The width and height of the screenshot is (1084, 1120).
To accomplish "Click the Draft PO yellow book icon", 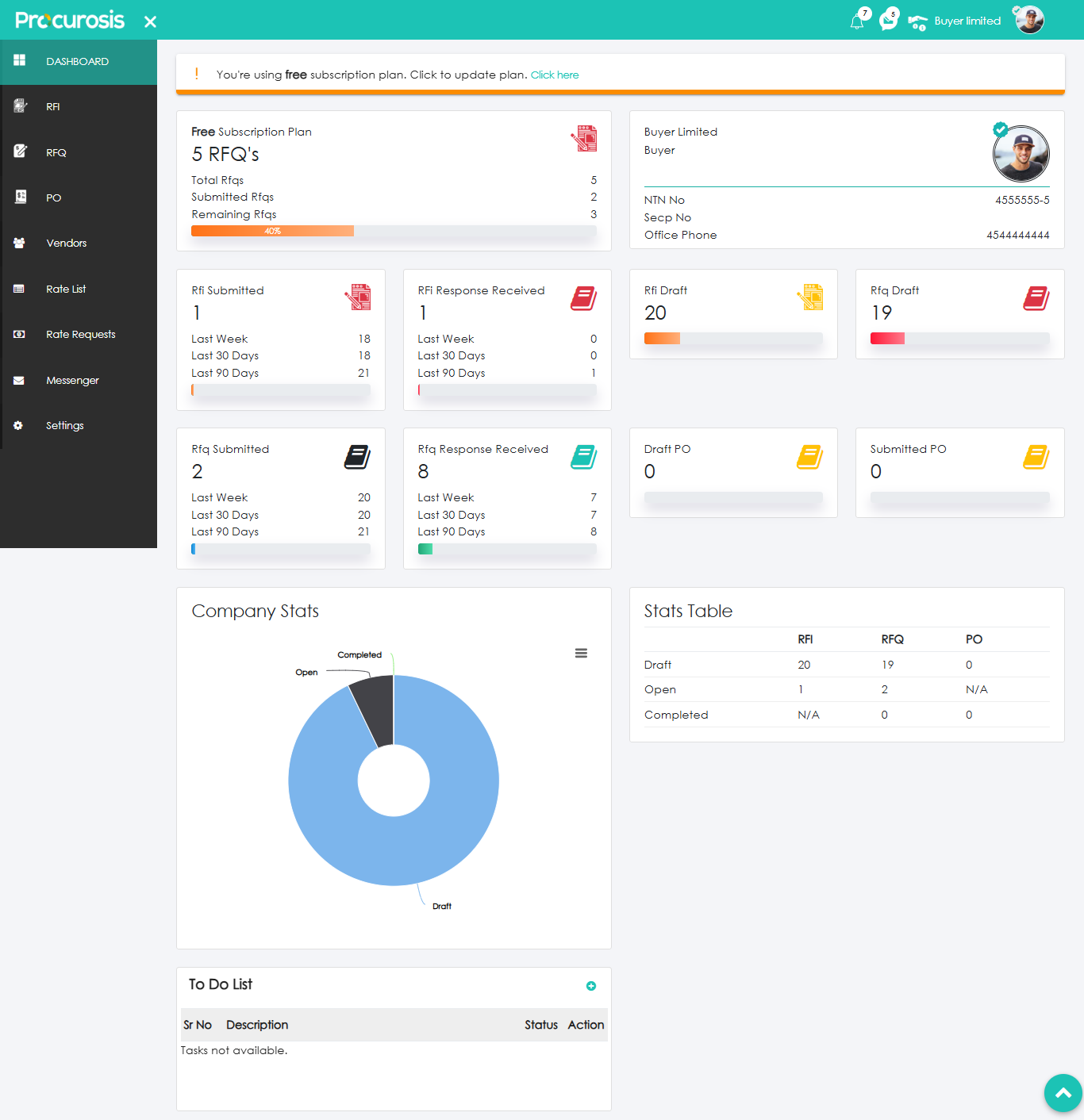I will coord(809,457).
